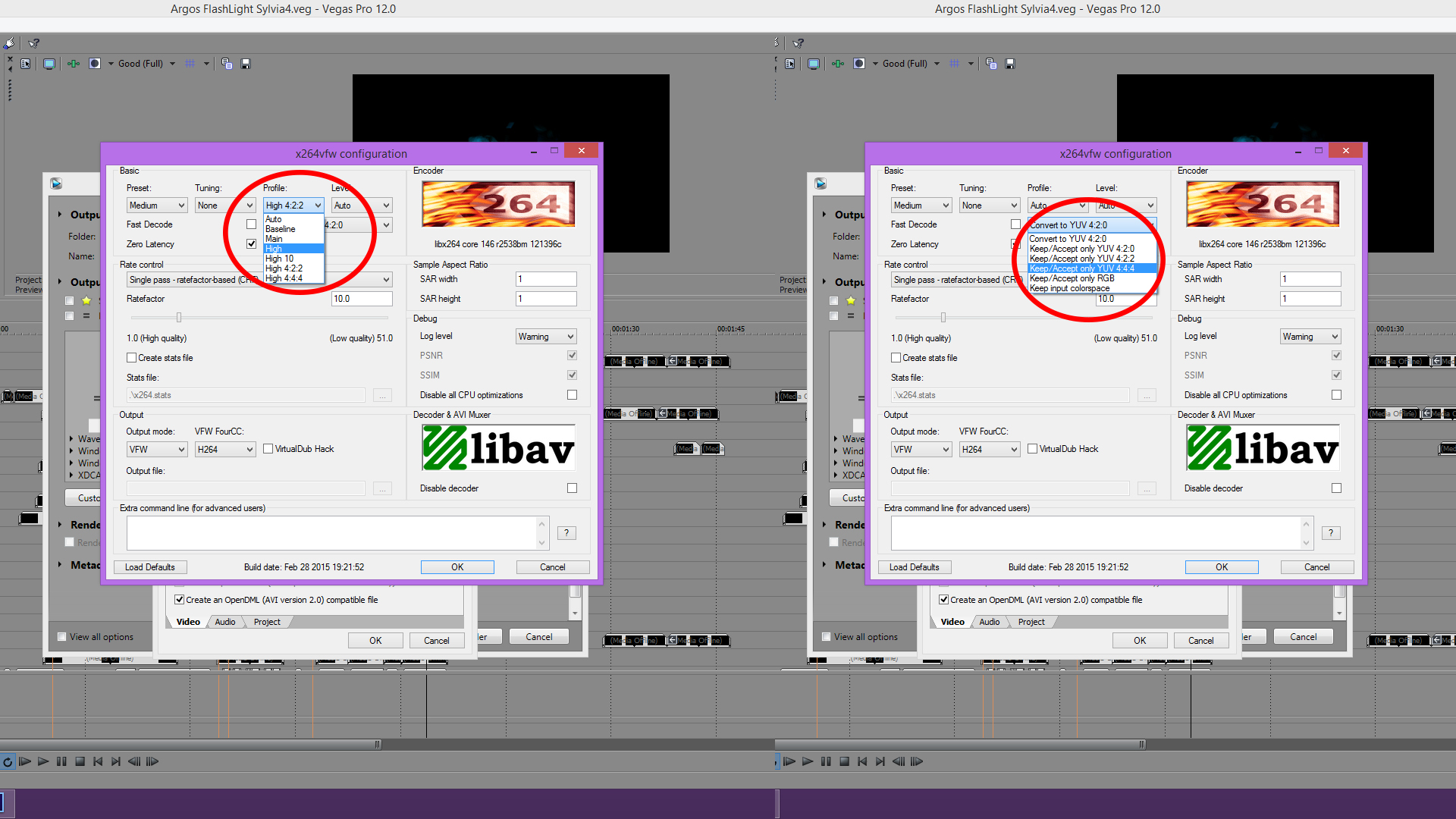Step to Previous Frame in left transport bar
Viewport: 1456px width, 819px height.
click(134, 761)
